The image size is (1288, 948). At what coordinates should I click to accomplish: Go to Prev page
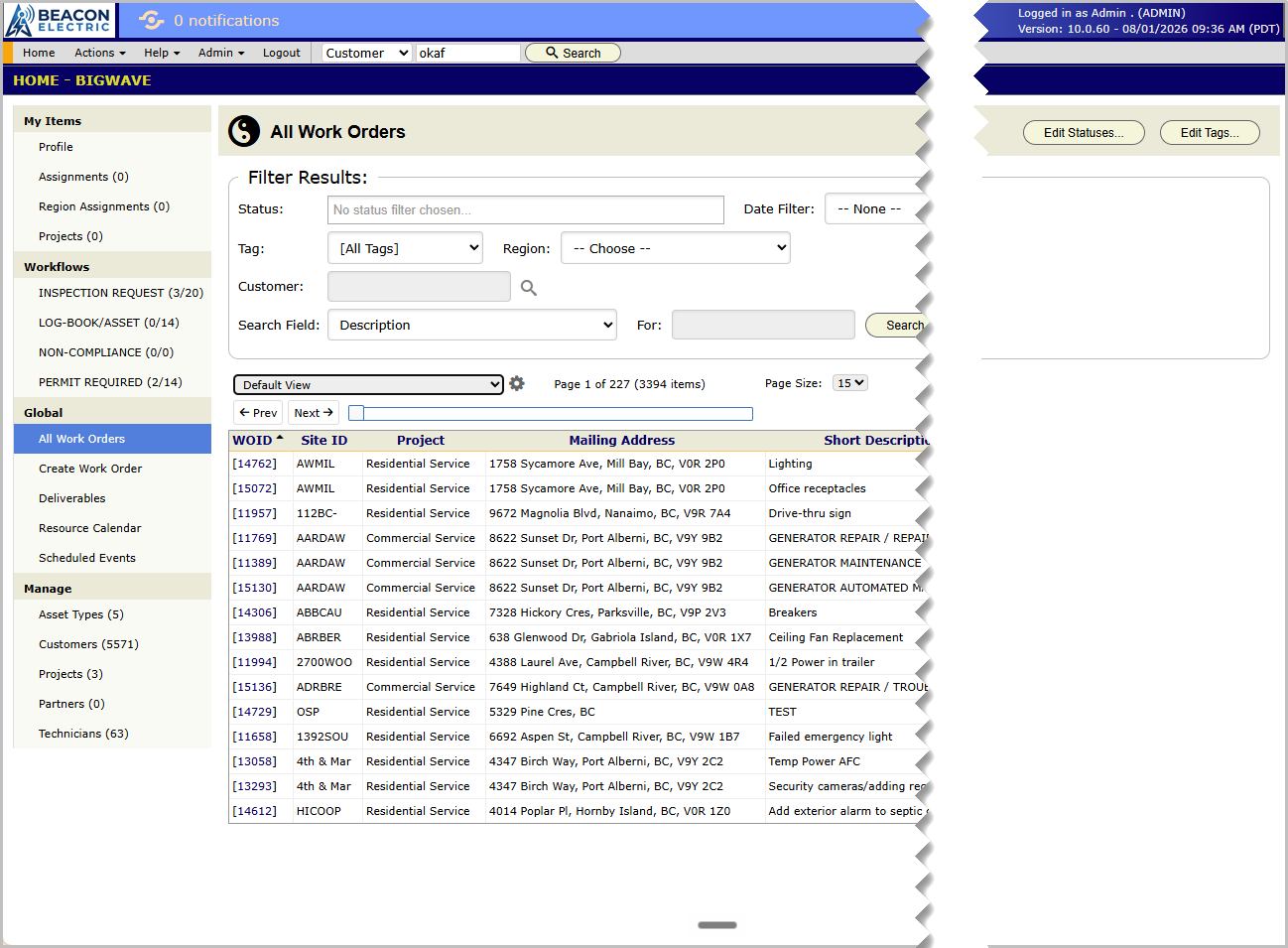(258, 413)
